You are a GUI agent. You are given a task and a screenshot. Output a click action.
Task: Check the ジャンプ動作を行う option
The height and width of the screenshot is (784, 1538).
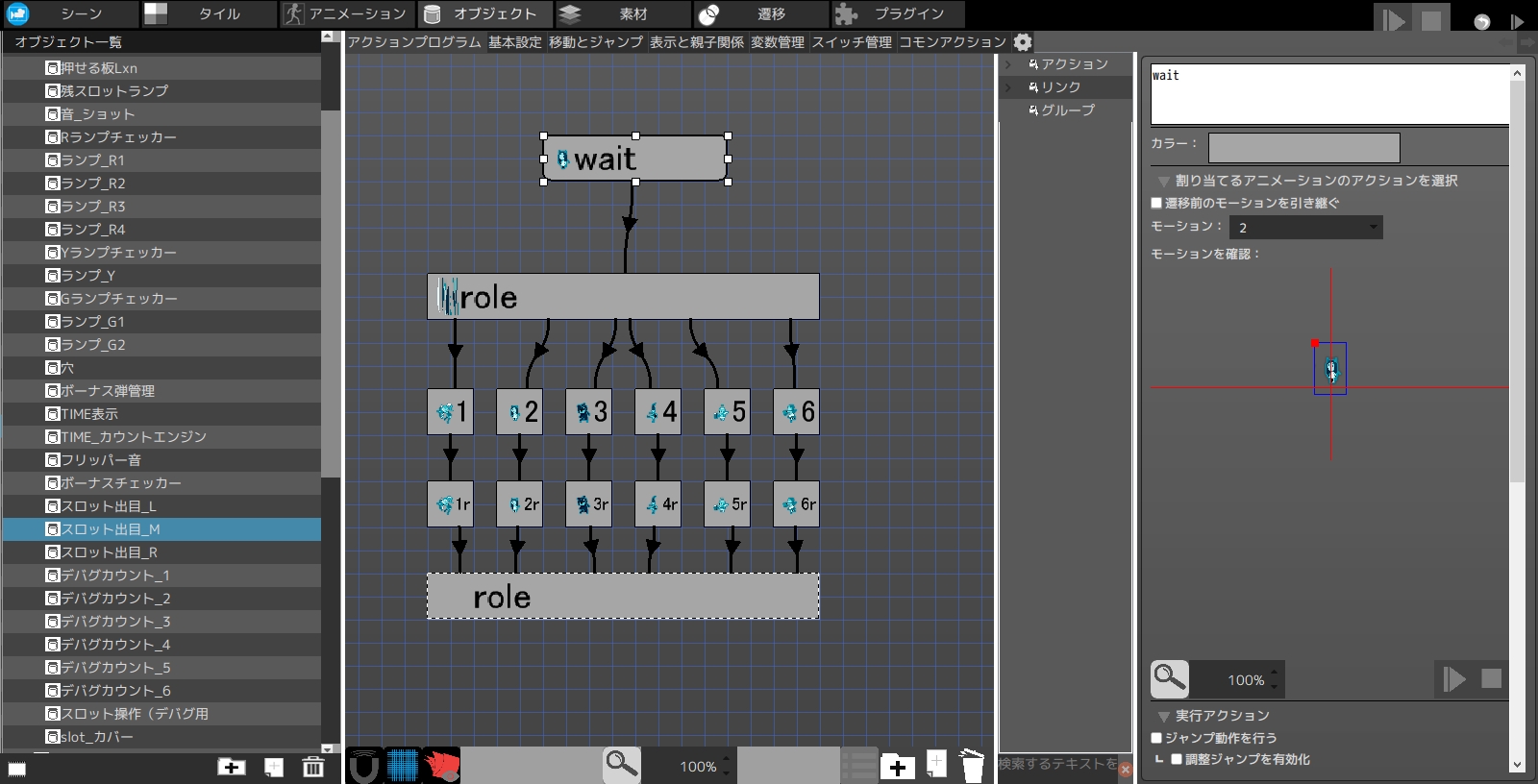click(x=1157, y=738)
